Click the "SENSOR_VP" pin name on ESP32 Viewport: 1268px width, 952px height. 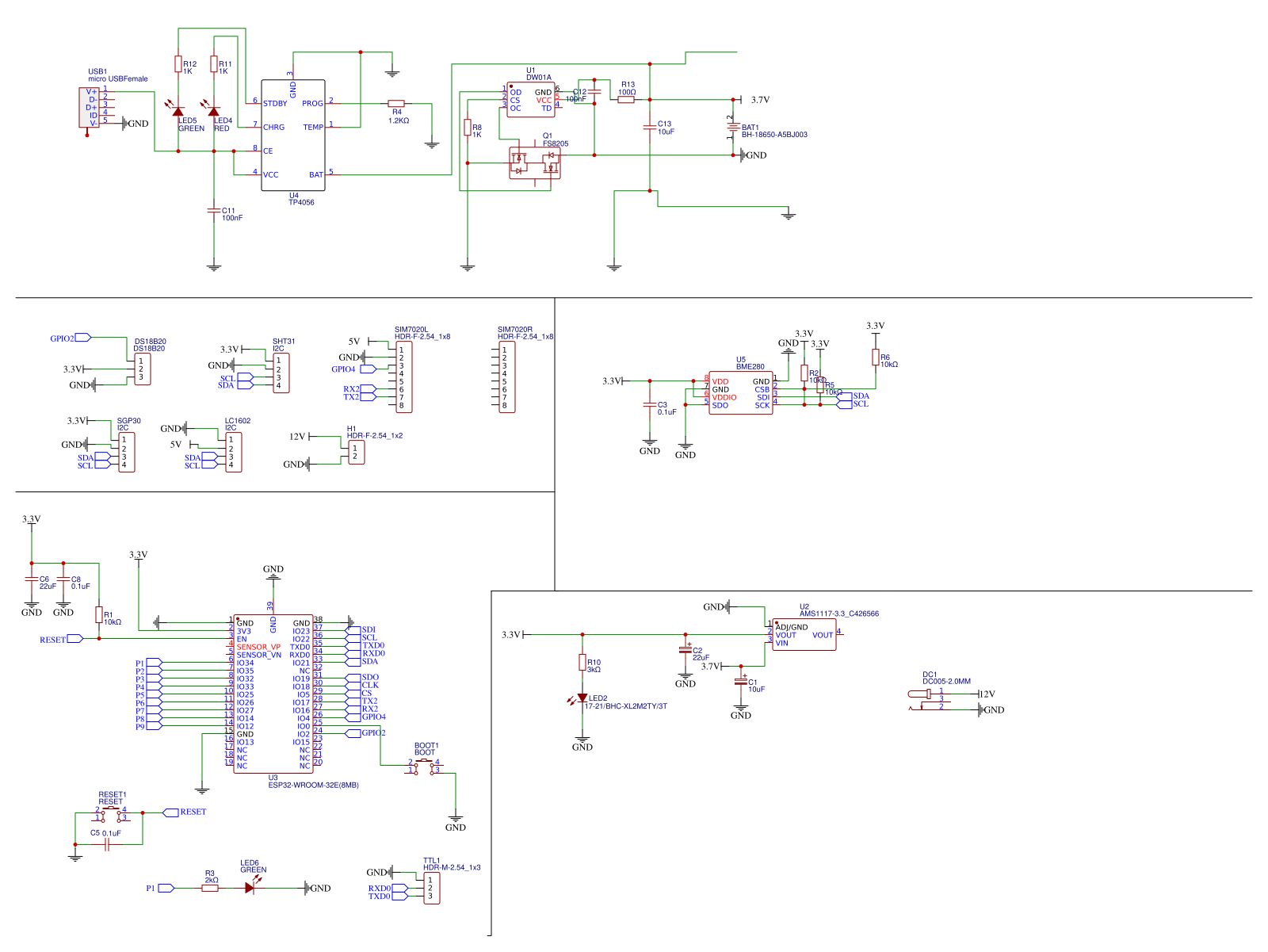coord(258,647)
